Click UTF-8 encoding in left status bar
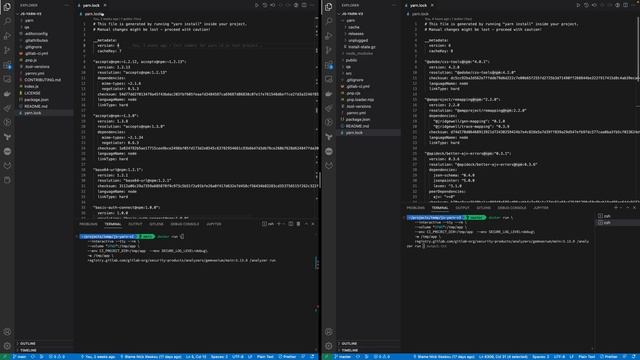 point(238,357)
